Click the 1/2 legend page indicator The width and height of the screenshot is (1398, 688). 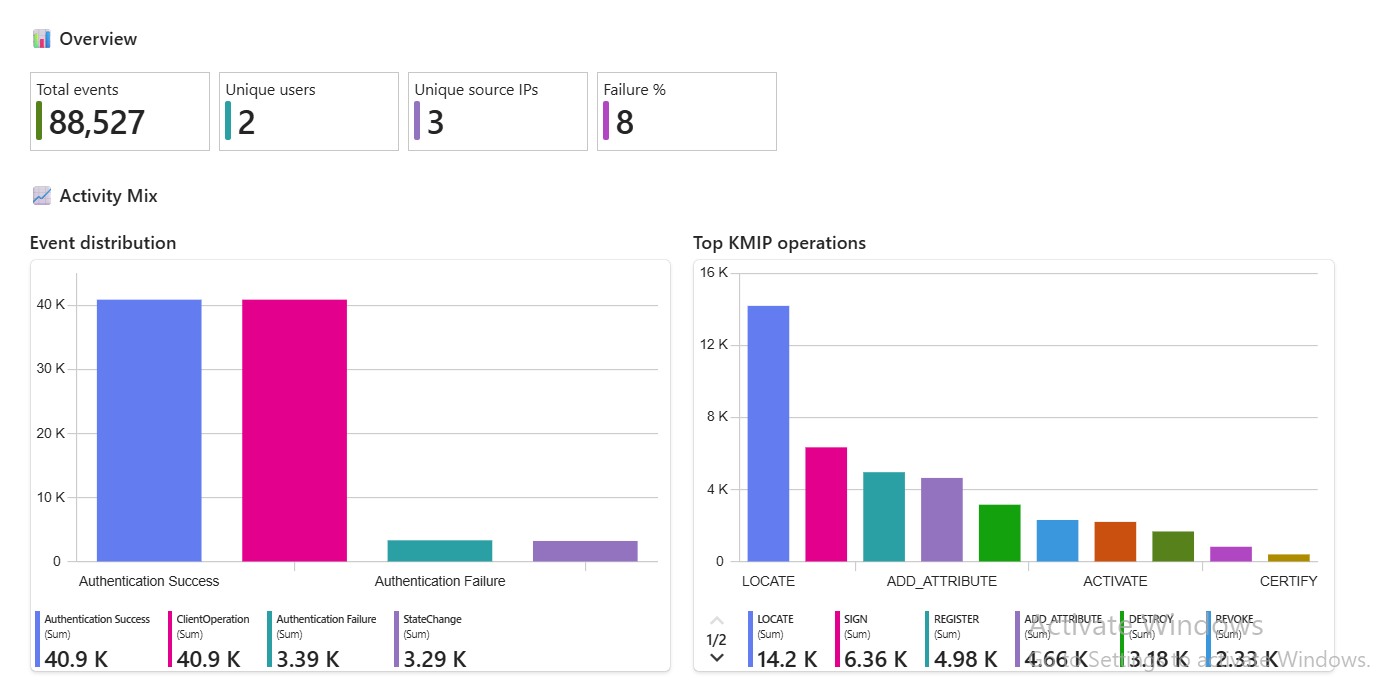[x=717, y=639]
